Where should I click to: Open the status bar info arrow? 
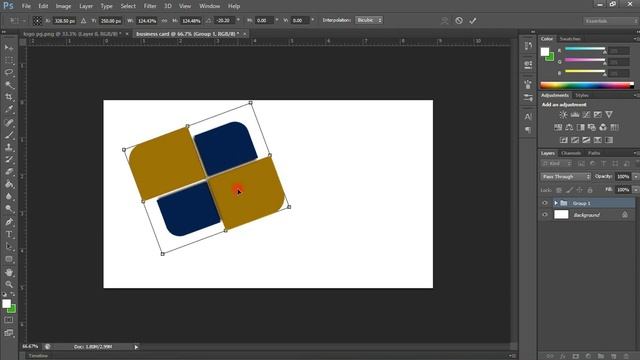(136, 347)
